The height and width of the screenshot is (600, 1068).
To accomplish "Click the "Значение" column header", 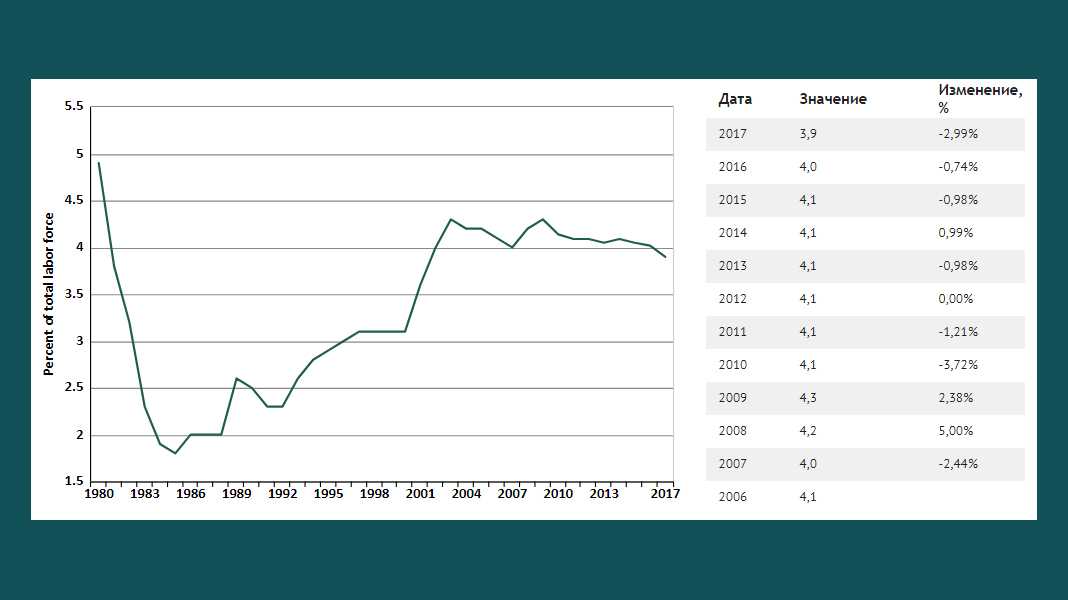I will coord(833,99).
